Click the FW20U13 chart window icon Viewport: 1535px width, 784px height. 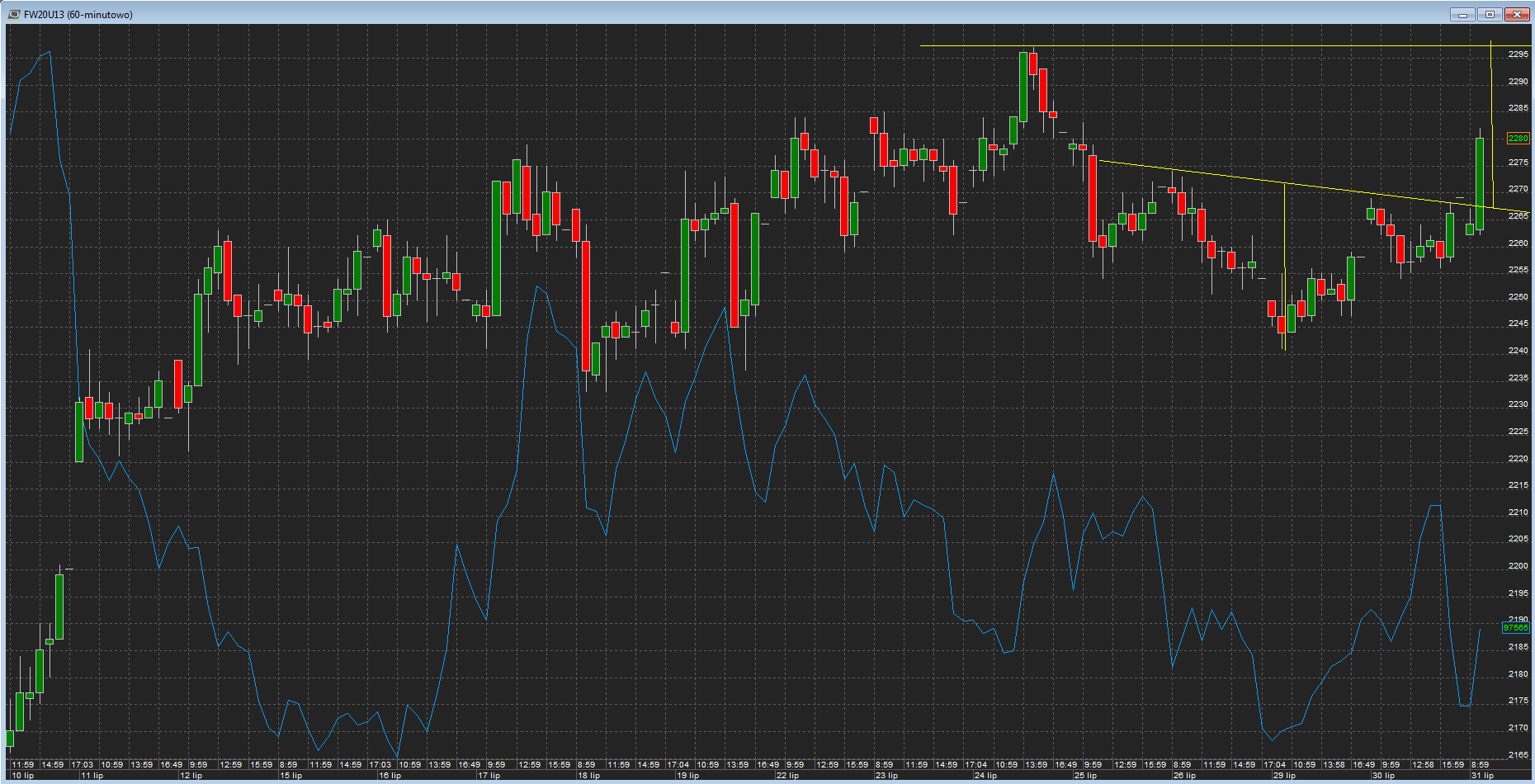14,14
